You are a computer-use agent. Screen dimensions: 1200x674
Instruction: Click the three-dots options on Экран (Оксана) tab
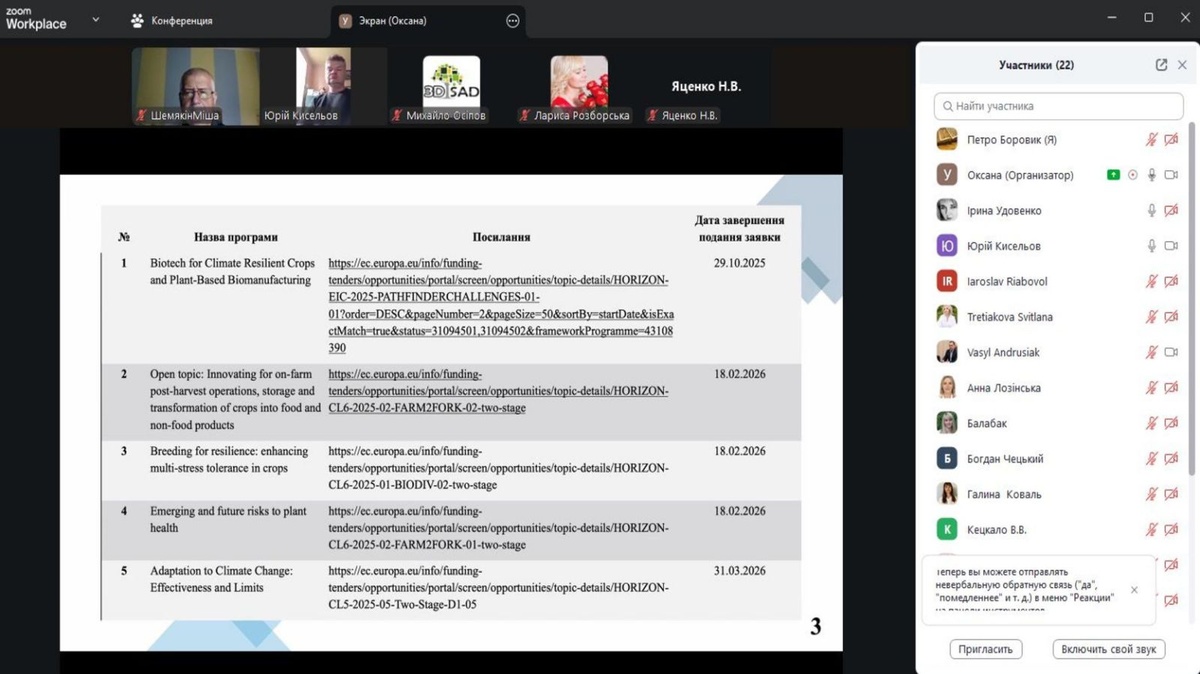pos(513,20)
